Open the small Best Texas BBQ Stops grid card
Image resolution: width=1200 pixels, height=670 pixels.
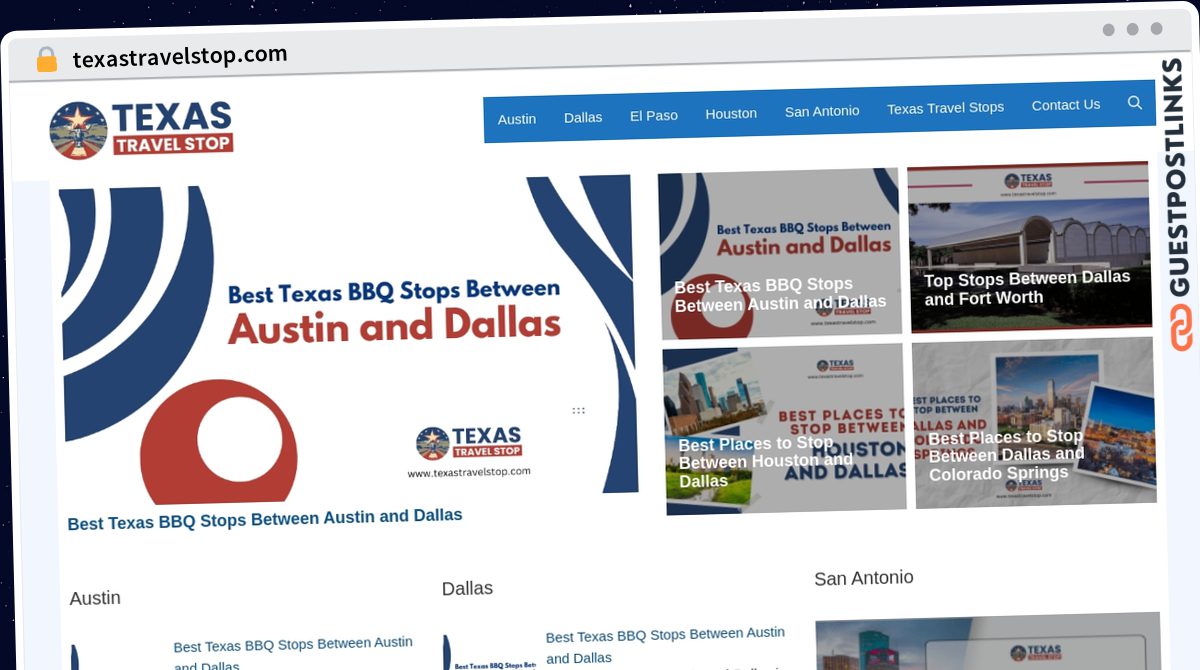pos(780,254)
